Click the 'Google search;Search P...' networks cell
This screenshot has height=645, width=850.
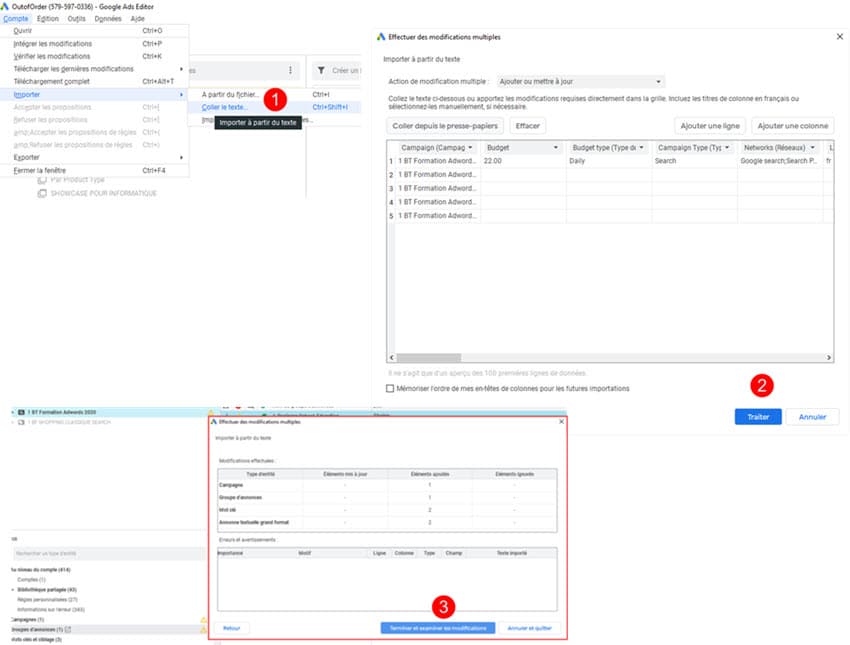(780, 161)
